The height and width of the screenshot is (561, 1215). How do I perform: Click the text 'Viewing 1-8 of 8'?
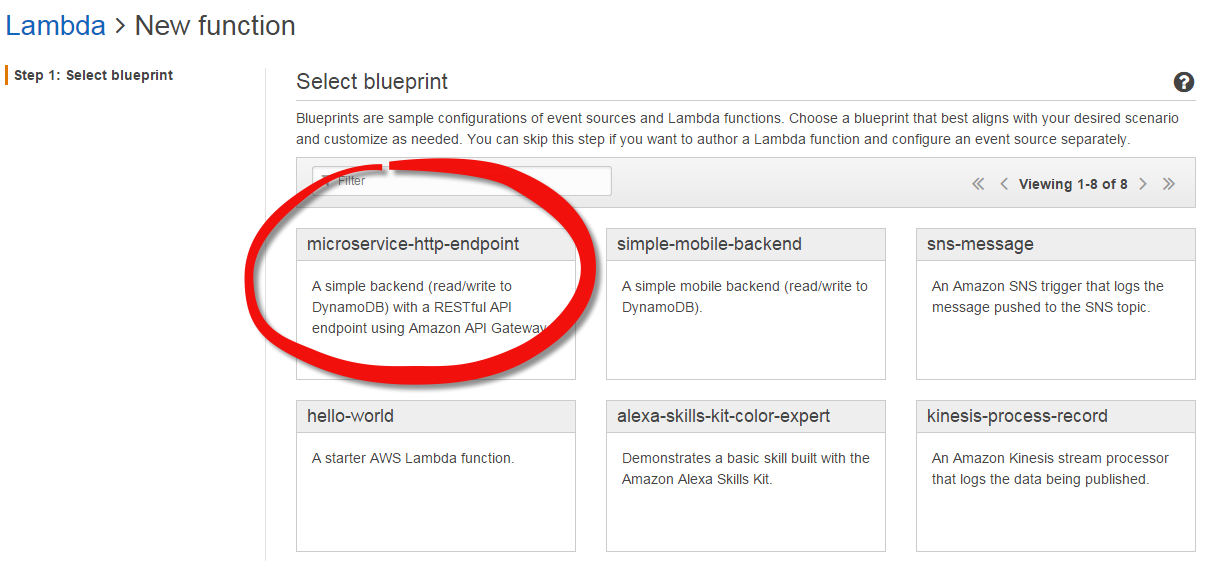pos(1073,184)
